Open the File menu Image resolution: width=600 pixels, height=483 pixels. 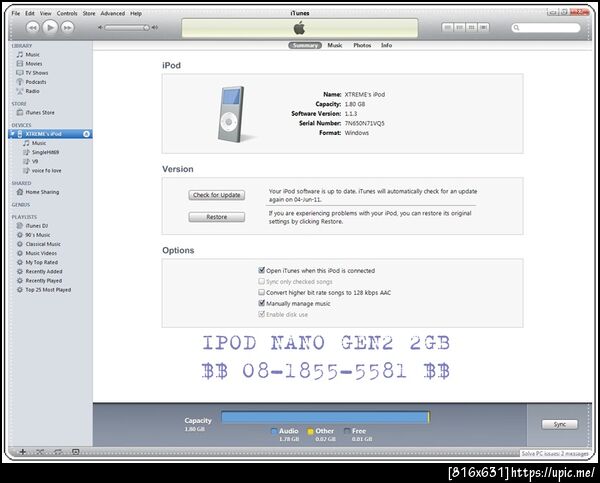16,13
